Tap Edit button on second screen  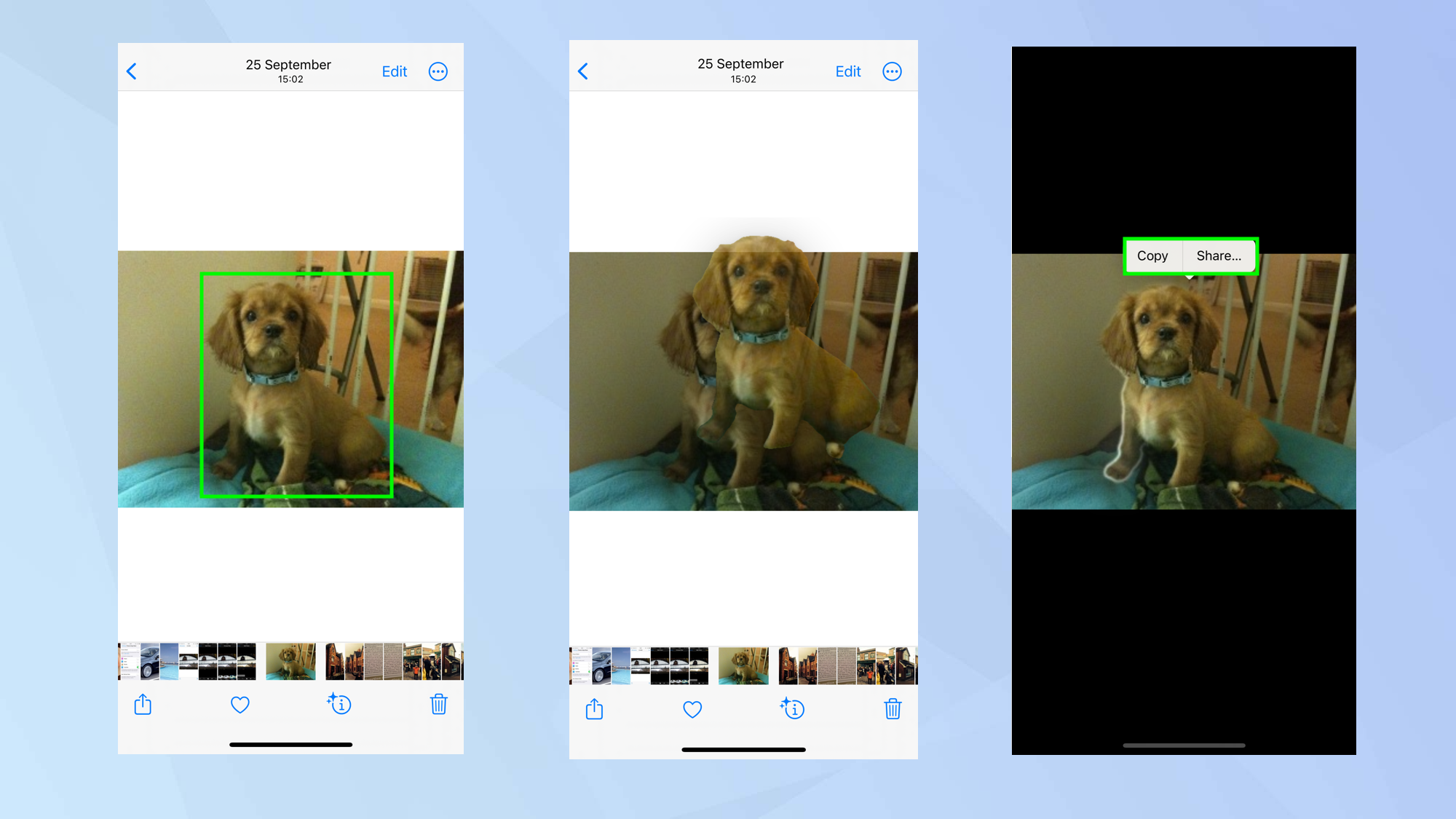(x=848, y=71)
